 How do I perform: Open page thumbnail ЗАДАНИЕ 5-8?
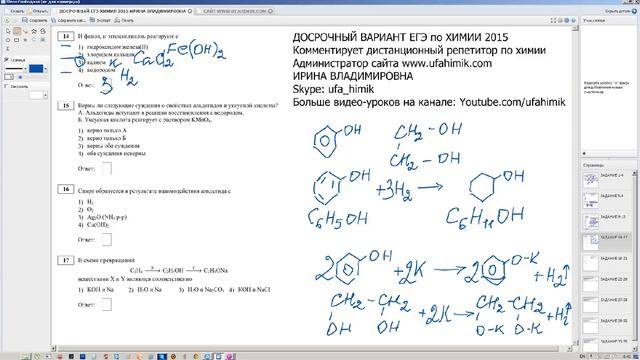point(591,200)
